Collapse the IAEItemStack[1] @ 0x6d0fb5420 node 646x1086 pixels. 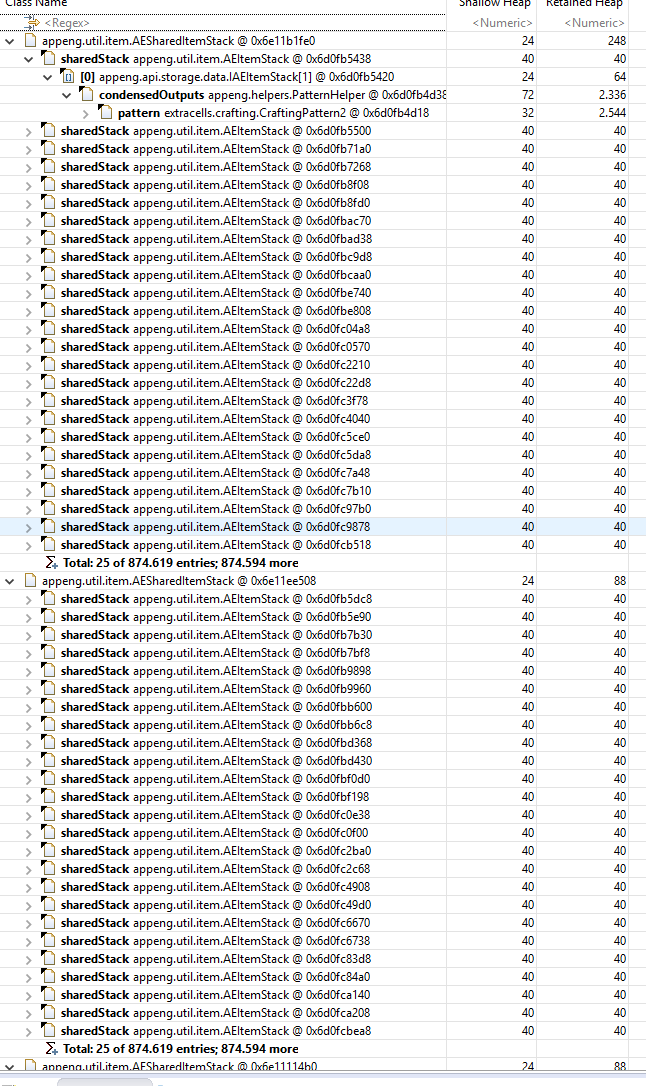[x=47, y=77]
